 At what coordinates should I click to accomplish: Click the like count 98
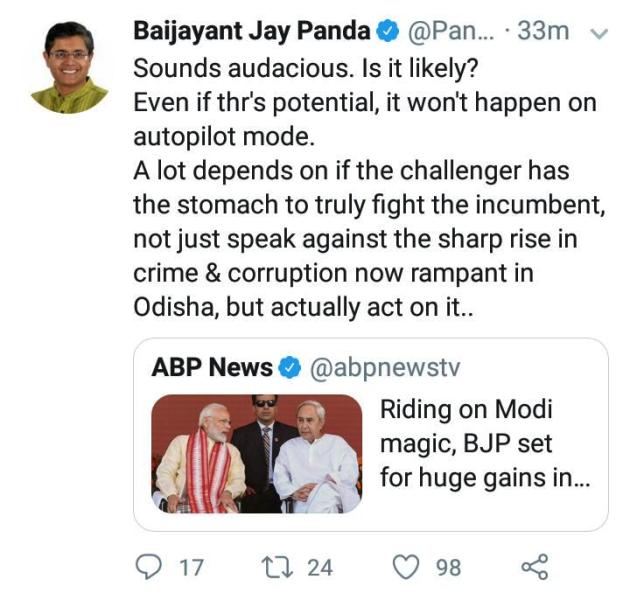(x=447, y=568)
